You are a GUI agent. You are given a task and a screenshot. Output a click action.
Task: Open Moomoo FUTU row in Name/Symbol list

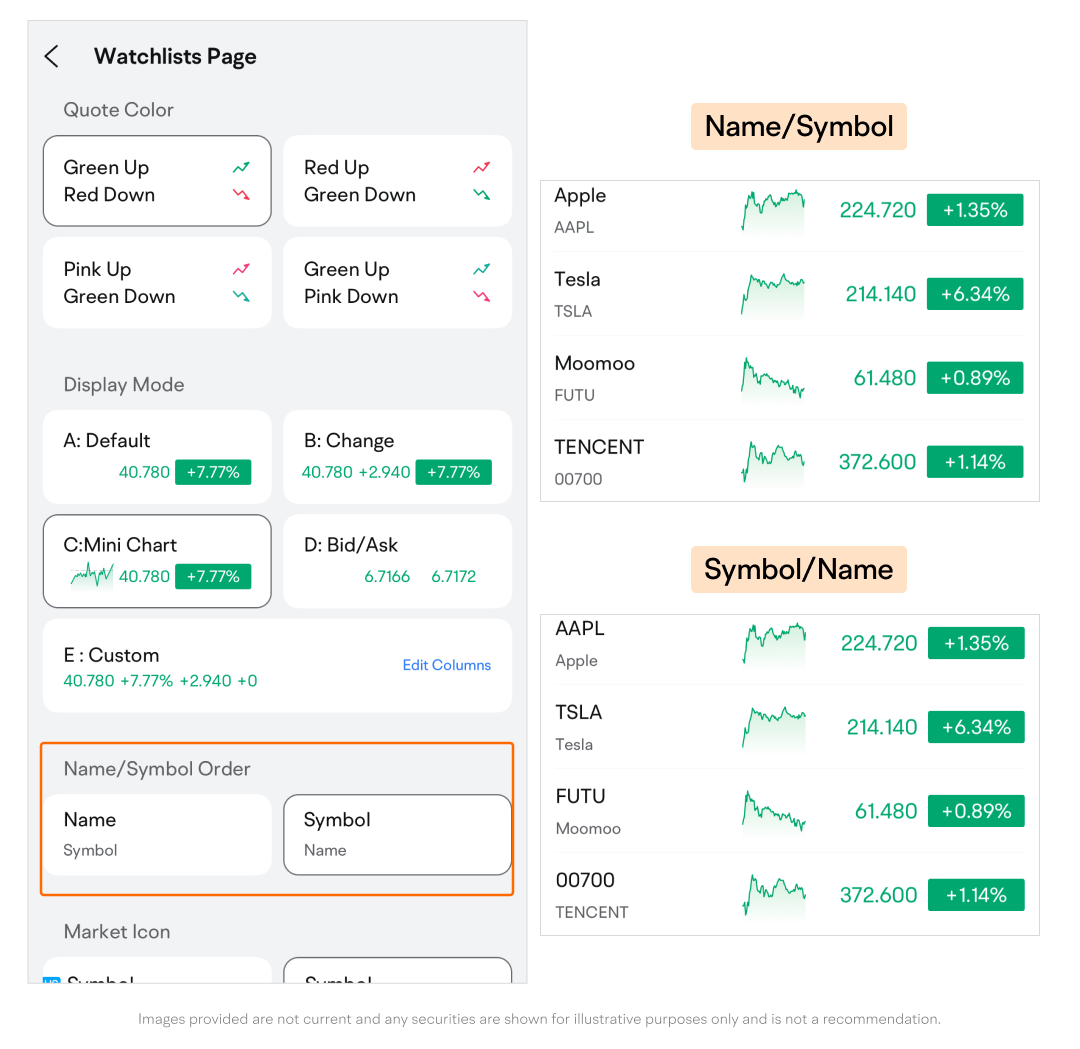pyautogui.click(x=789, y=378)
